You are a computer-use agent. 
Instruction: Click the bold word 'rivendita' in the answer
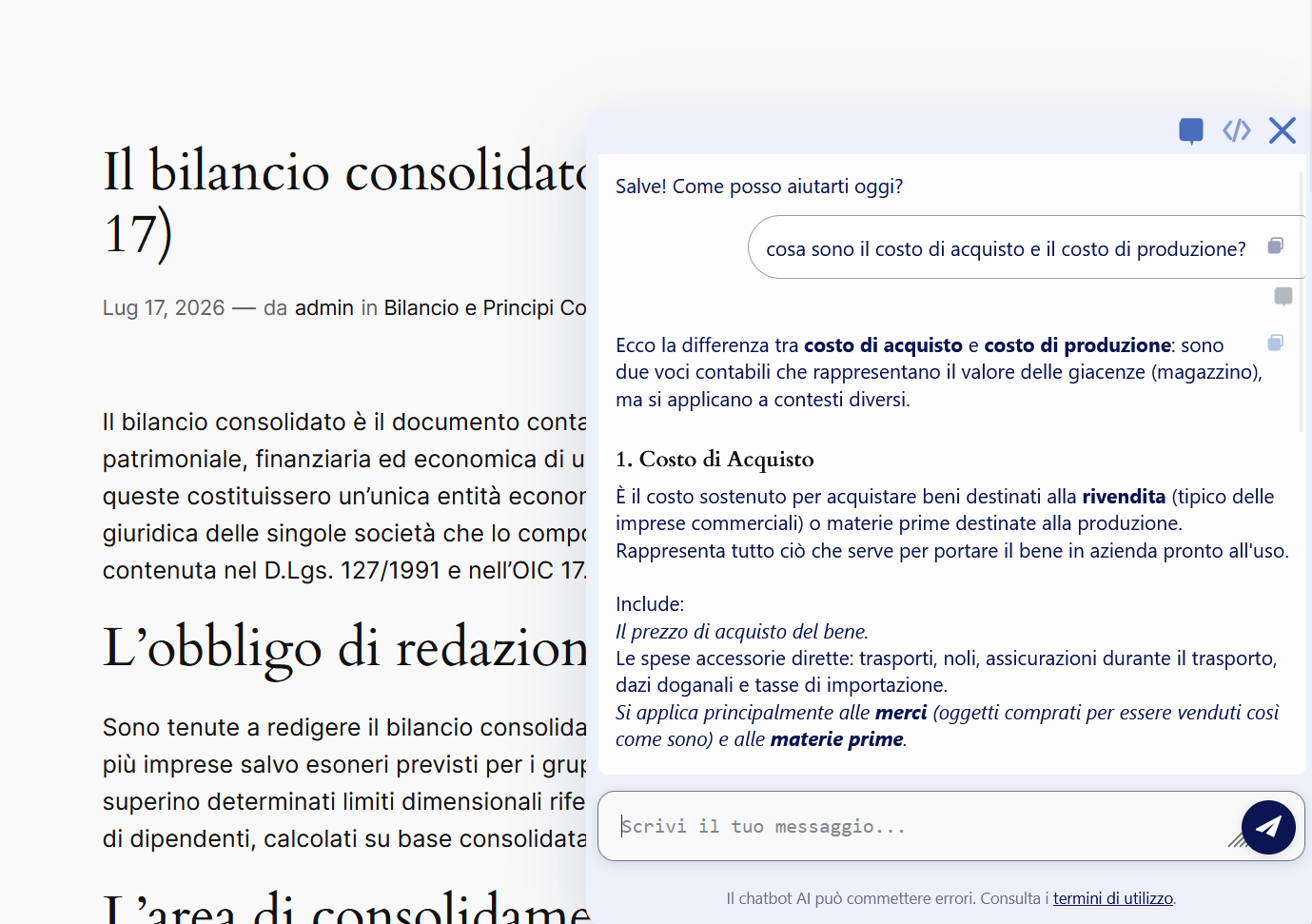1124,497
